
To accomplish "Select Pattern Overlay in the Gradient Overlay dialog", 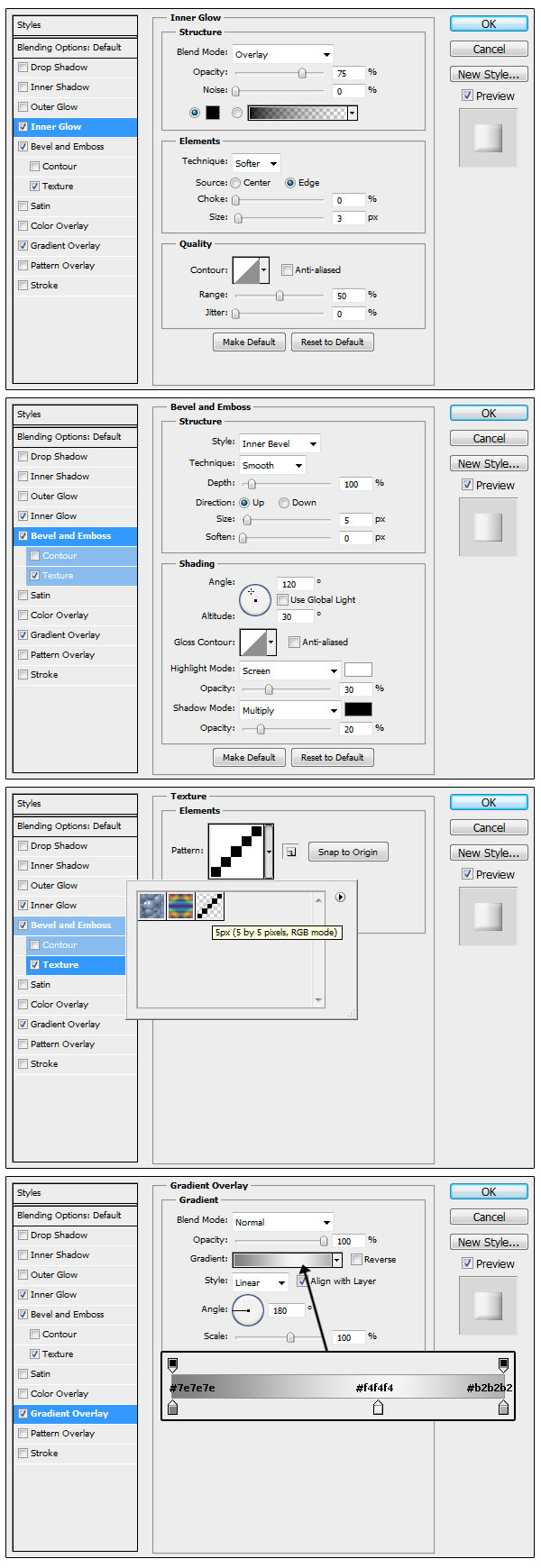I will click(x=62, y=1434).
